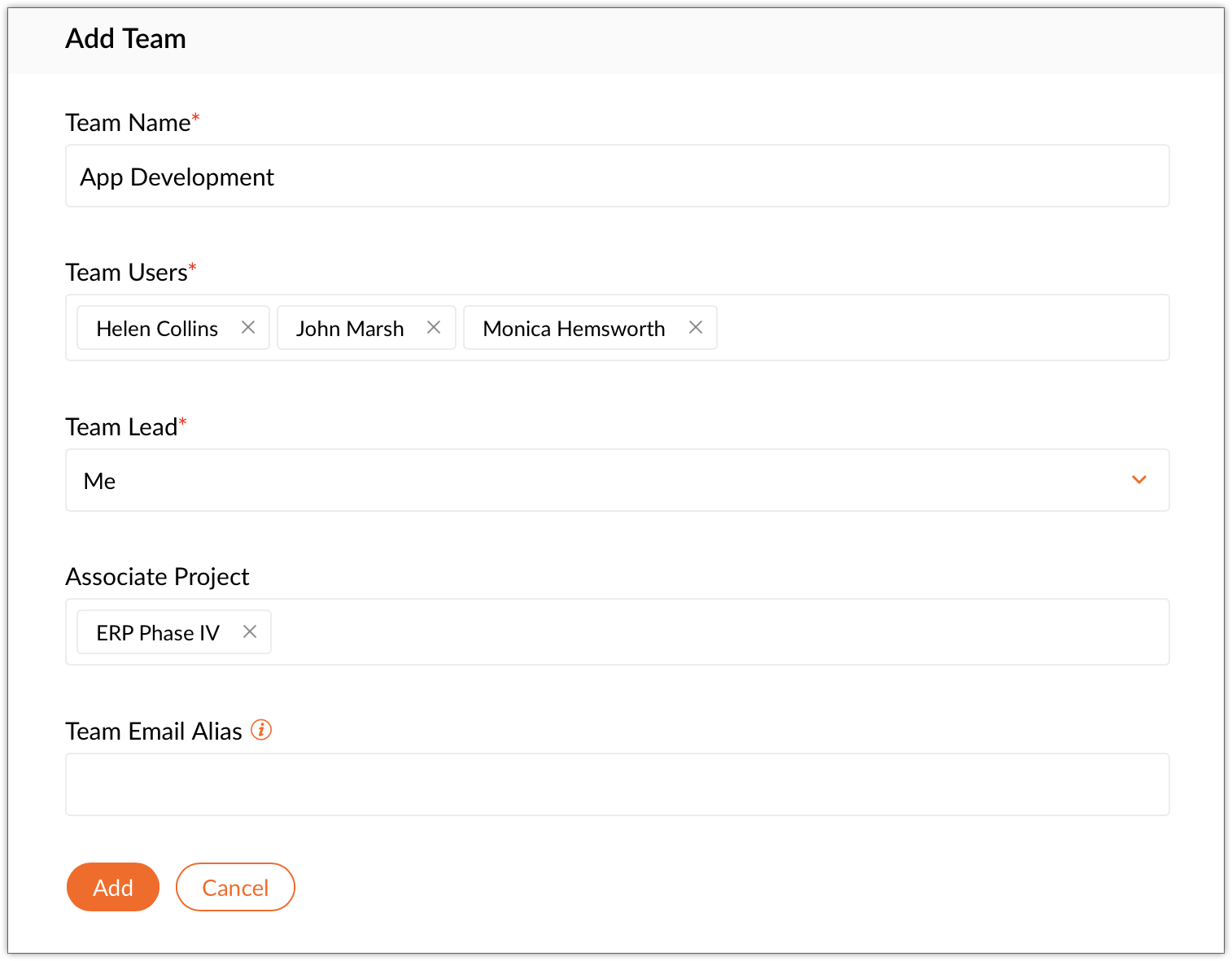
Task: Remove Helen Collins from team users
Action: (x=248, y=327)
